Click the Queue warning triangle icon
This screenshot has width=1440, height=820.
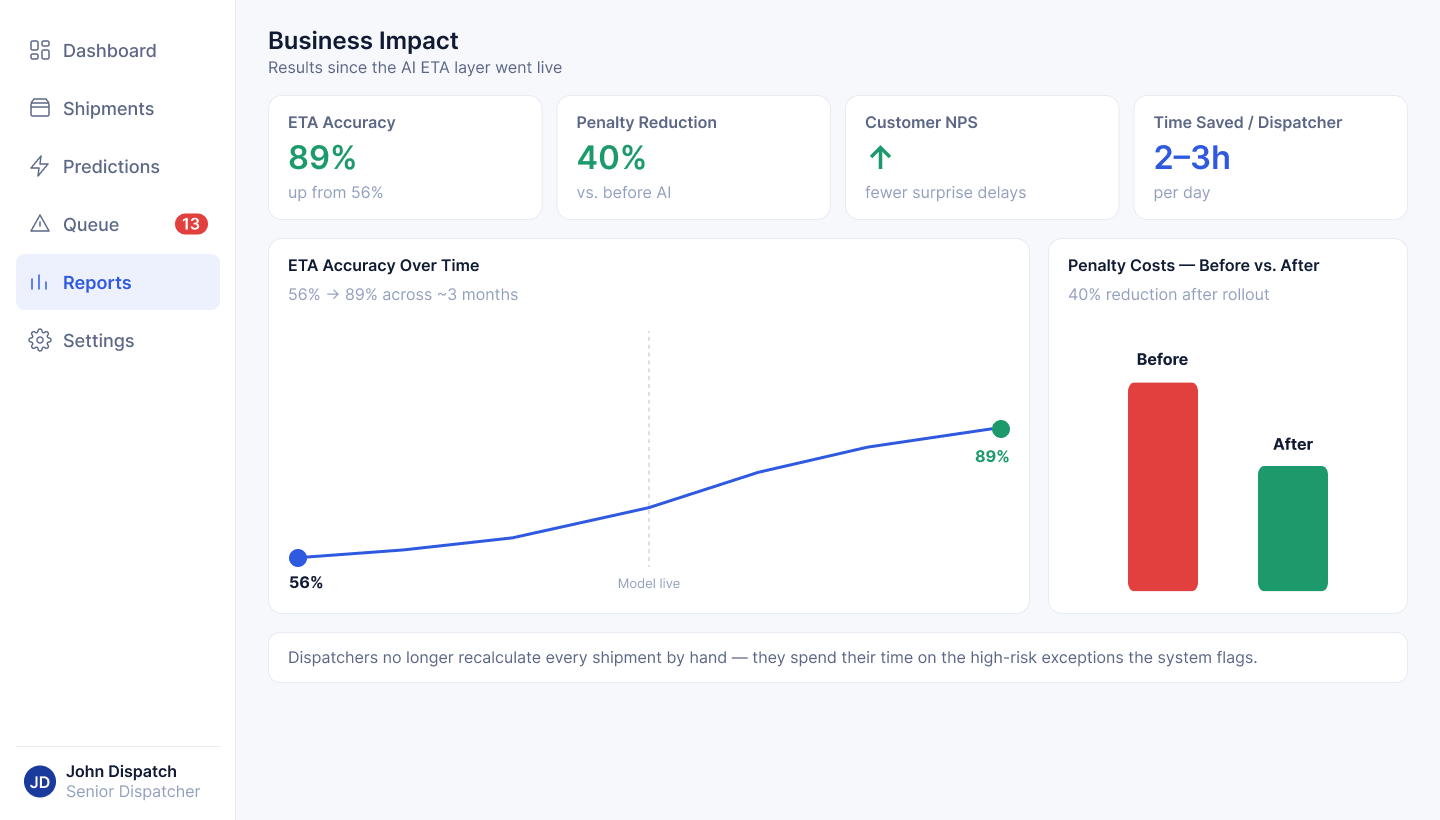[x=40, y=224]
